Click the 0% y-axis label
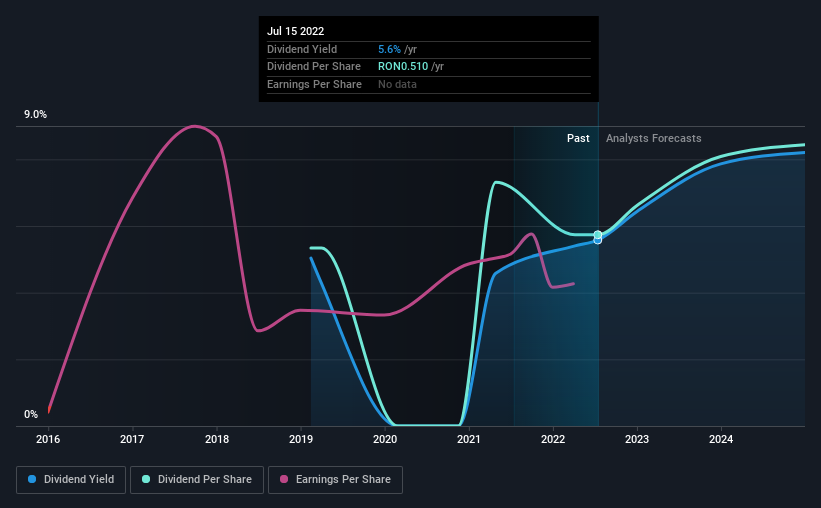Screen dimensions: 821x508 [31, 414]
